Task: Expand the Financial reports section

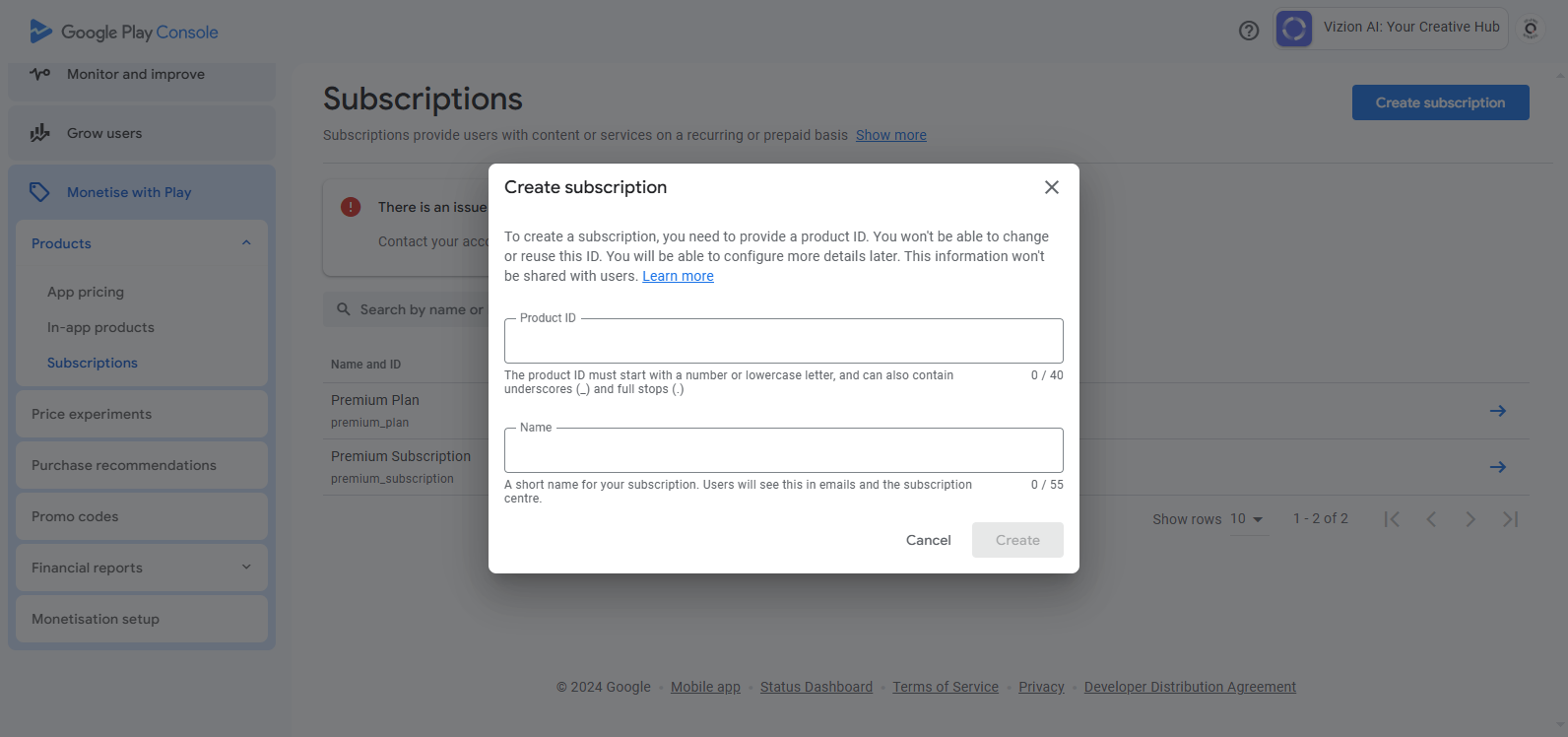Action: (x=246, y=568)
